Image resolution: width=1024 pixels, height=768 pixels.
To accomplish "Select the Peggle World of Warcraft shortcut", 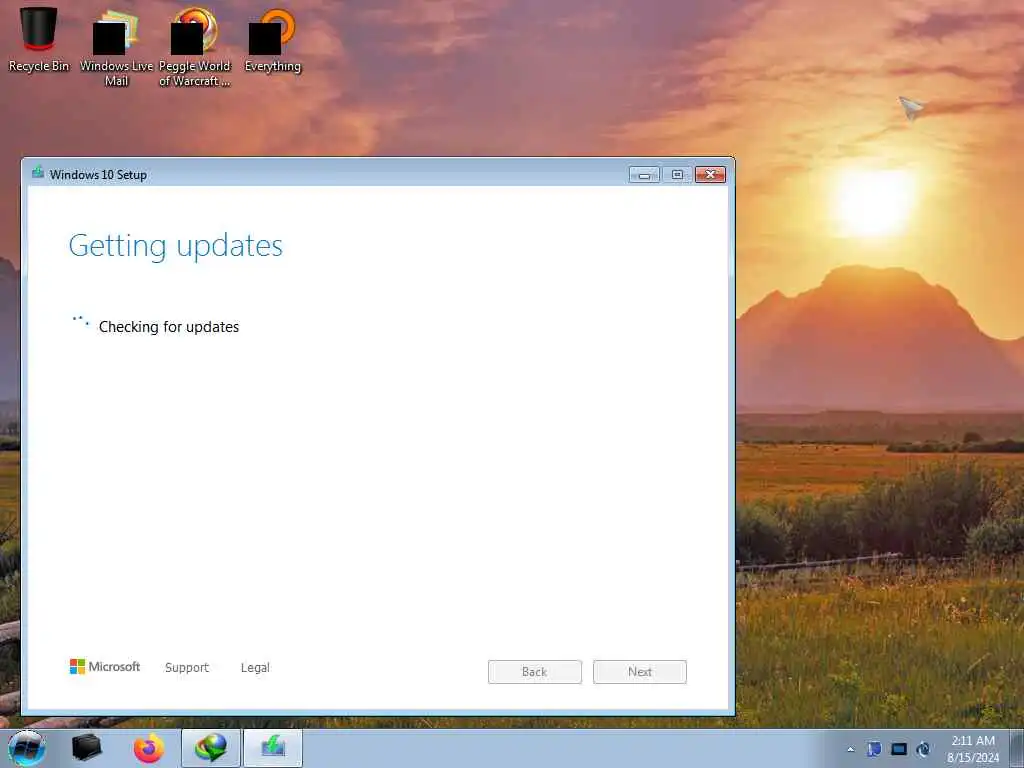I will click(194, 47).
